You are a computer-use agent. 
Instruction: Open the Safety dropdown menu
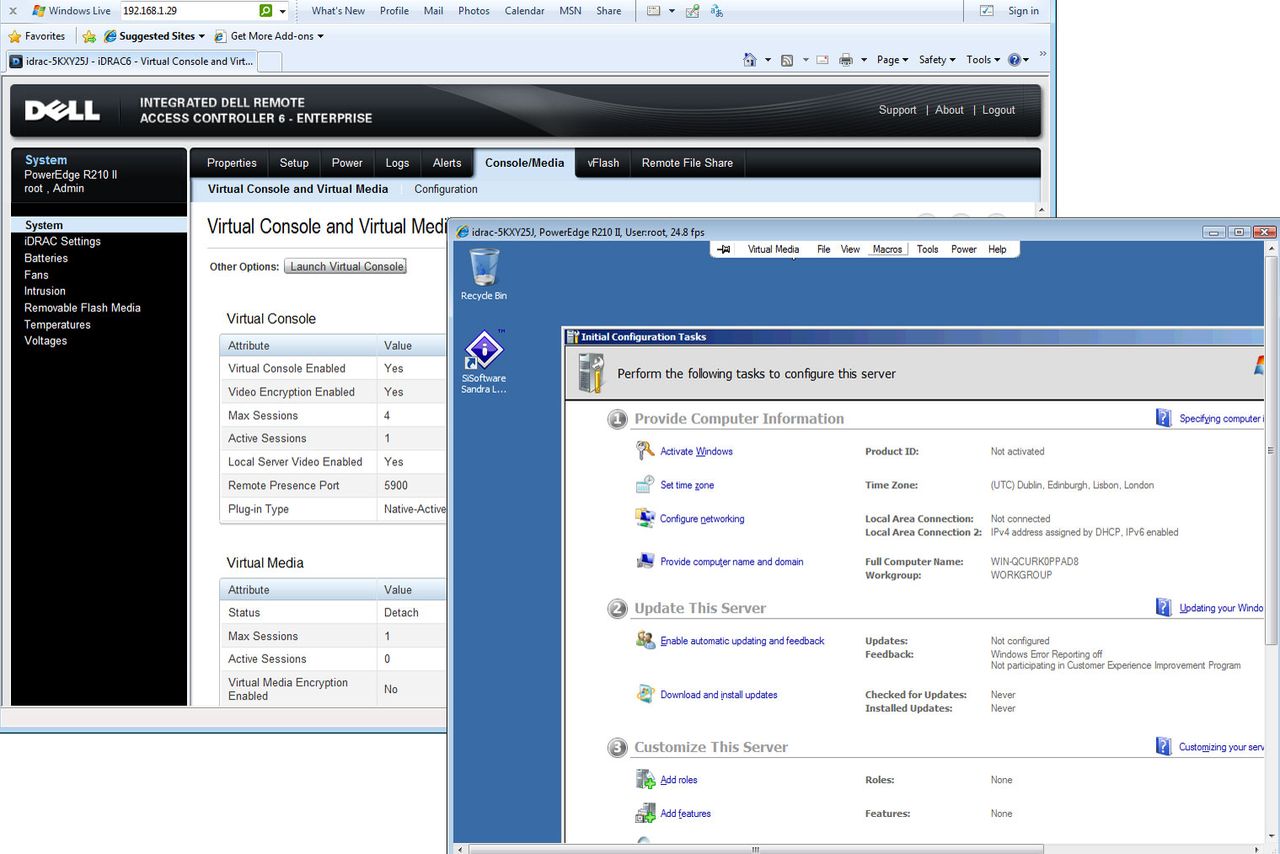pos(937,60)
